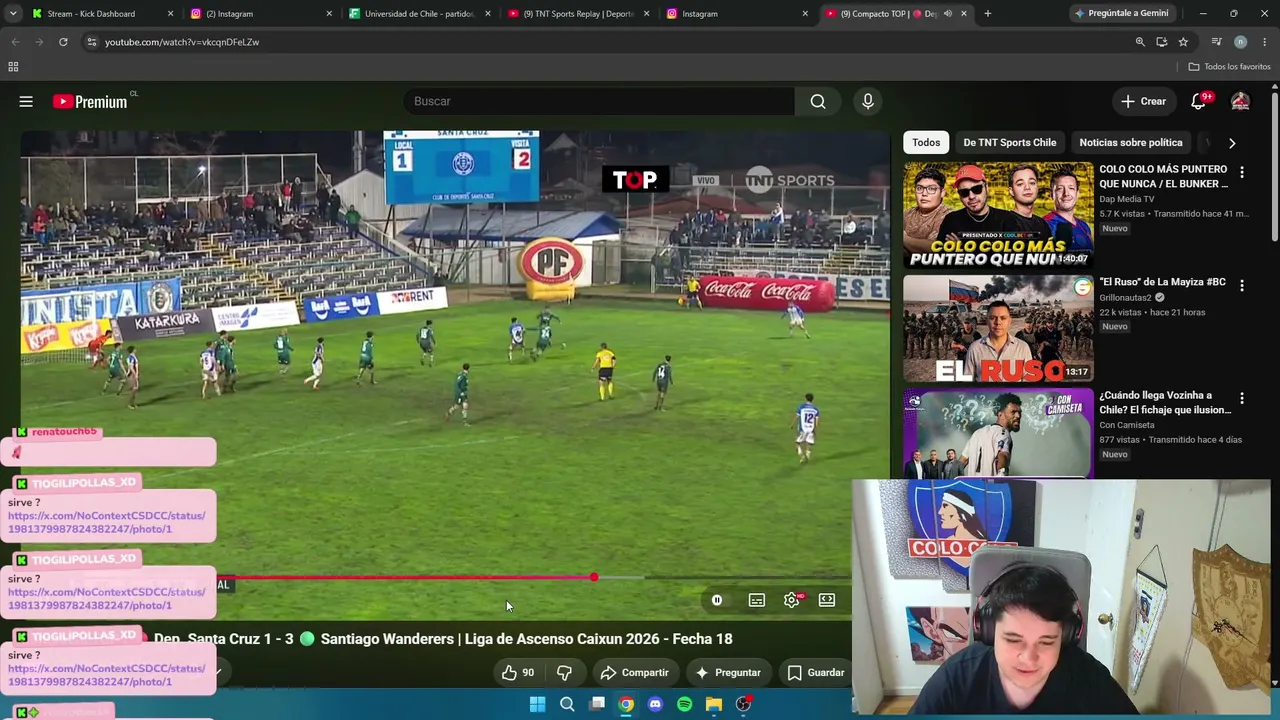Viewport: 1280px width, 720px height.
Task: Open options for COLO COLO MÁS PUNTERO video
Action: (1241, 173)
